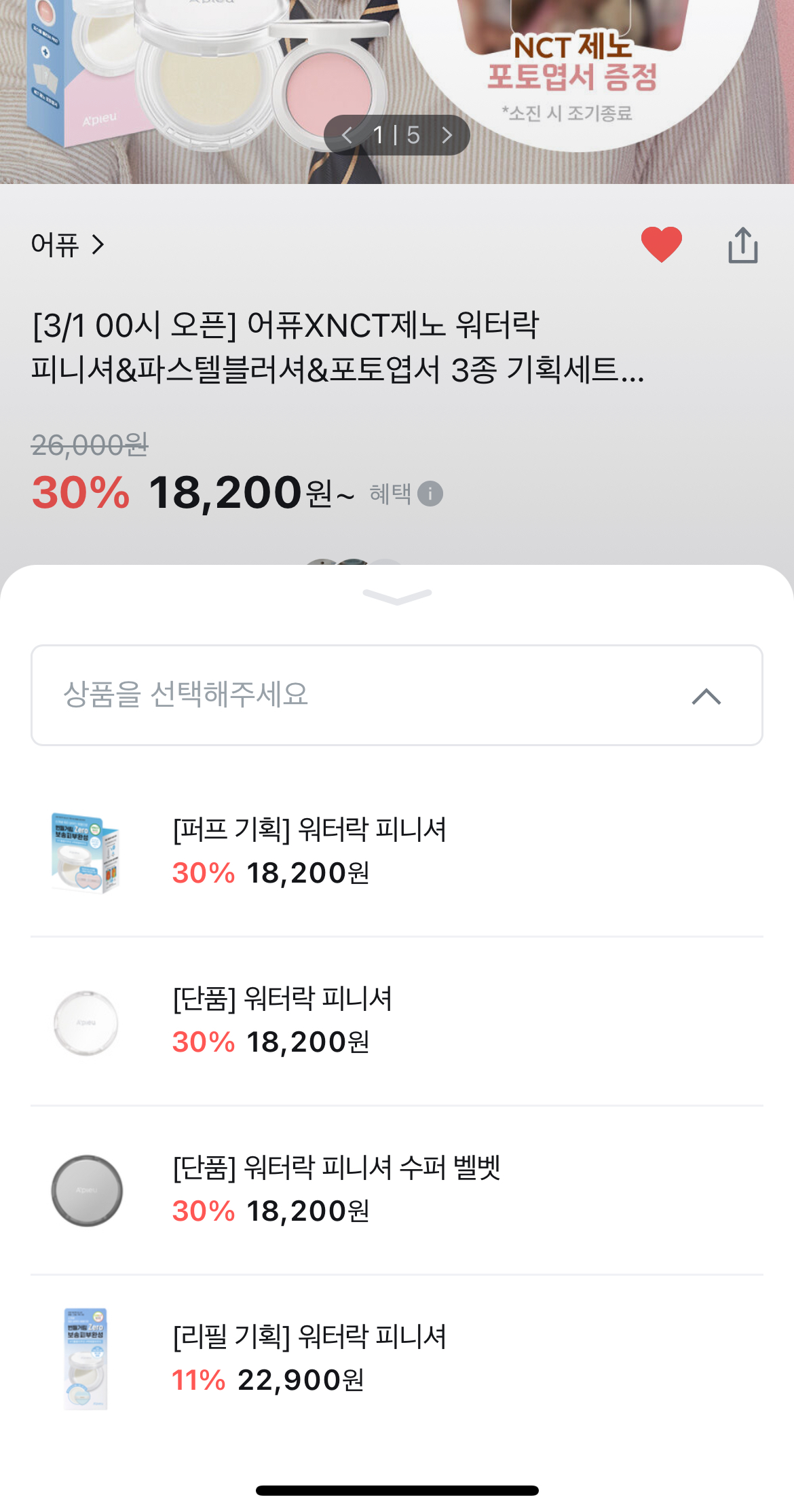Image resolution: width=794 pixels, height=1512 pixels.
Task: Go to next banner image arrow
Action: click(447, 135)
